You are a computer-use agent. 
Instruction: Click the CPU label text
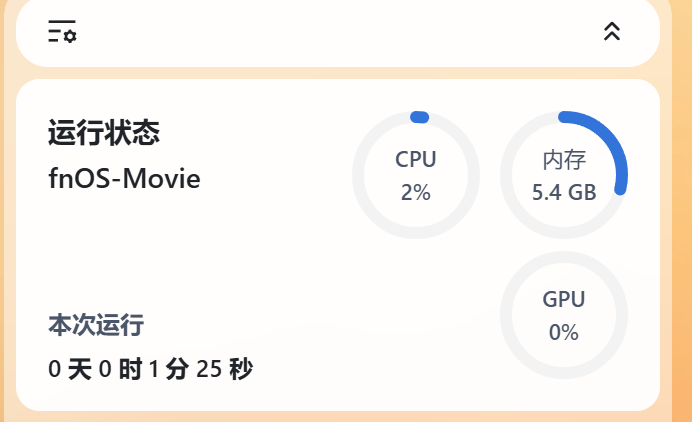(x=416, y=159)
